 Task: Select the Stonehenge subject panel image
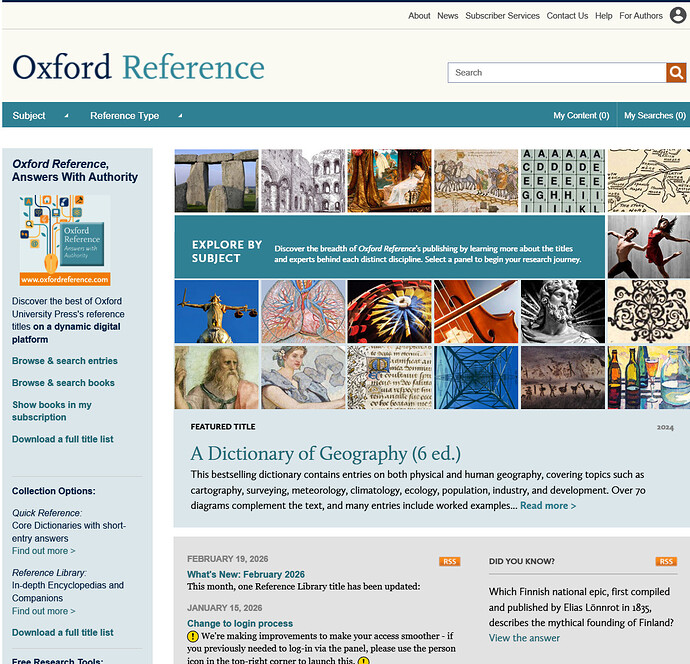click(216, 181)
